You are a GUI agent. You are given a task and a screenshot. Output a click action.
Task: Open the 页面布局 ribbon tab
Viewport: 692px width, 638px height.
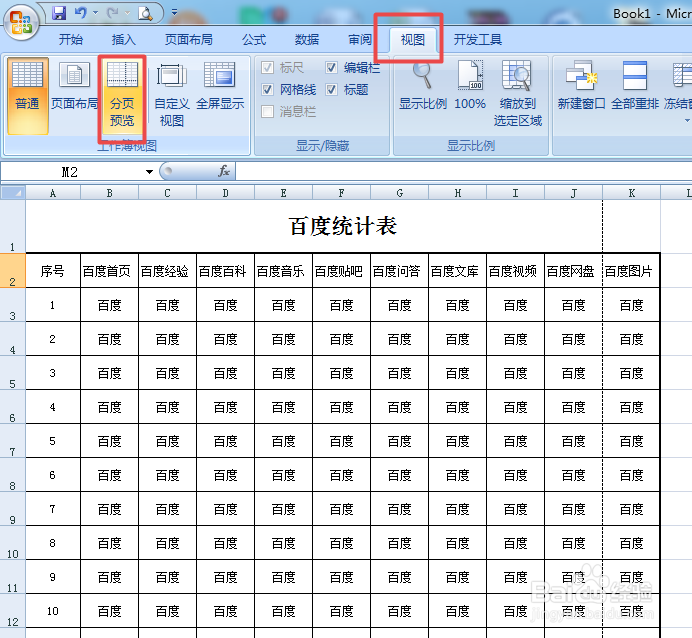point(189,39)
